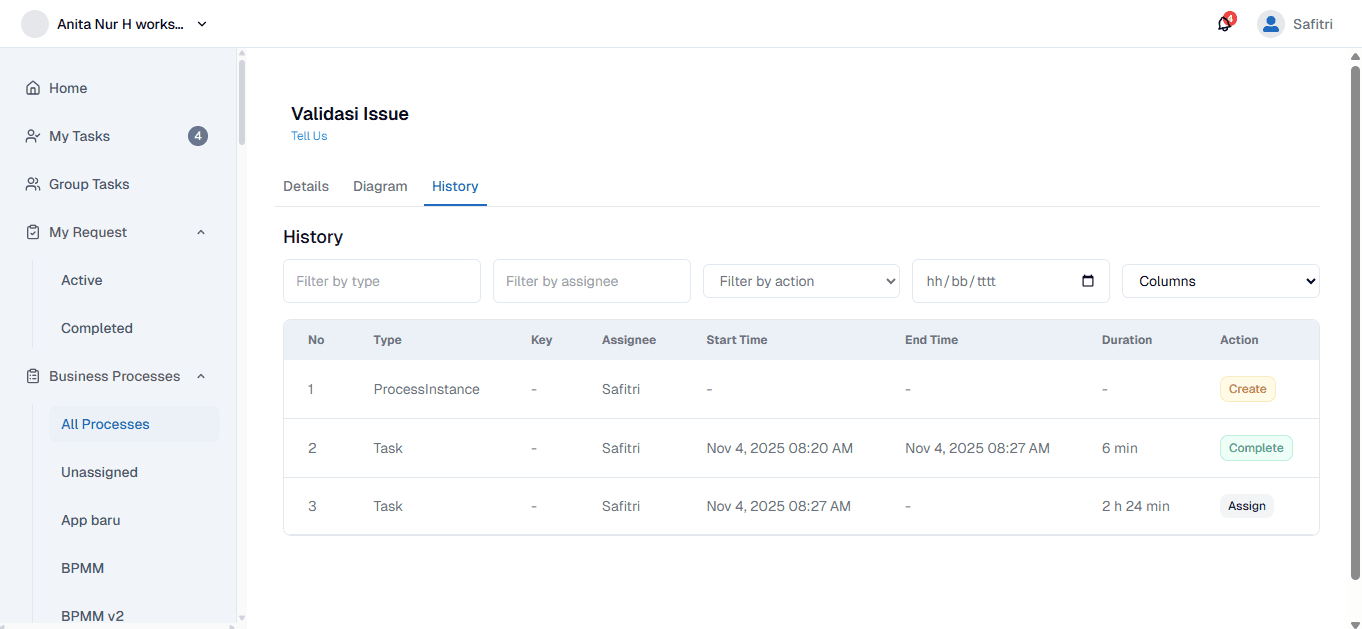Image resolution: width=1362 pixels, height=629 pixels.
Task: Click the Tell Us link
Action: (309, 136)
